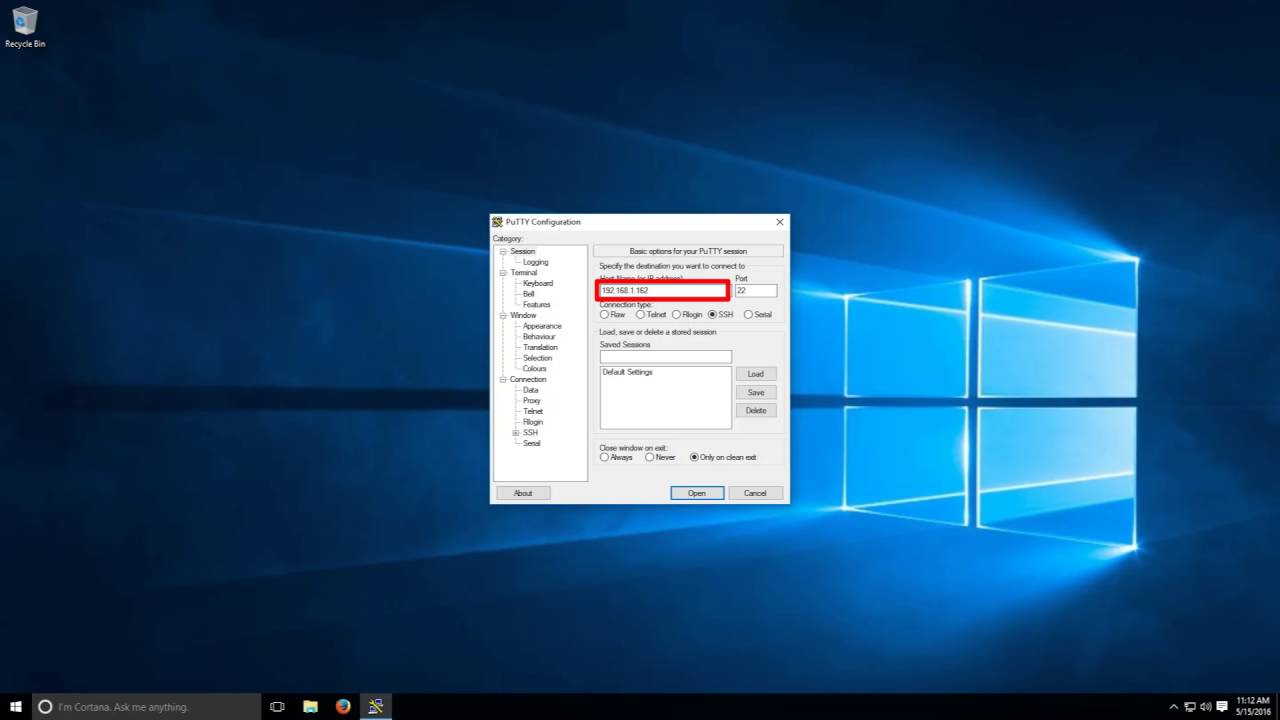This screenshot has width=1280, height=720.
Task: Open the Window category
Action: point(523,315)
